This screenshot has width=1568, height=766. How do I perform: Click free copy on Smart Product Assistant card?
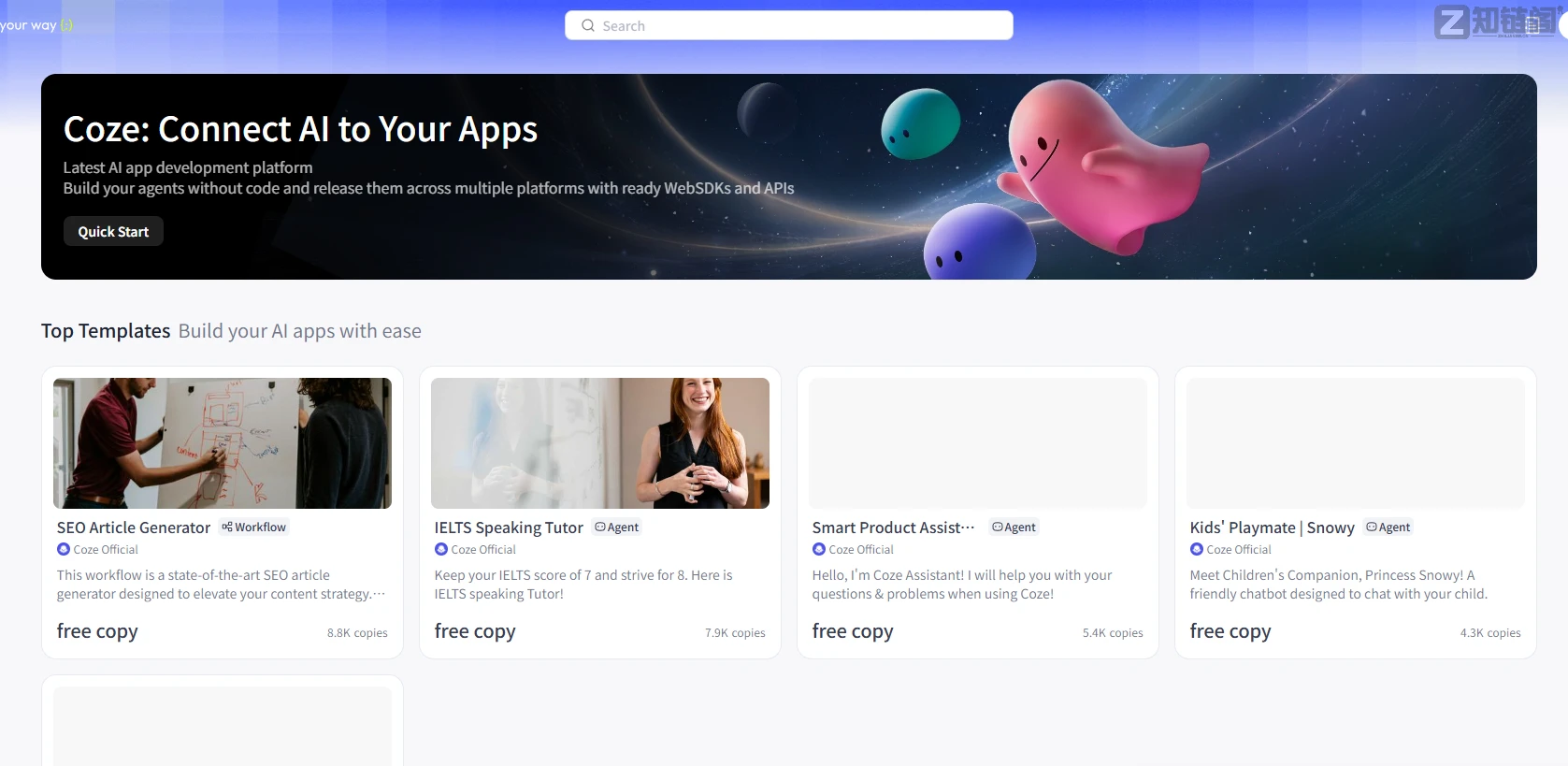pyautogui.click(x=853, y=631)
